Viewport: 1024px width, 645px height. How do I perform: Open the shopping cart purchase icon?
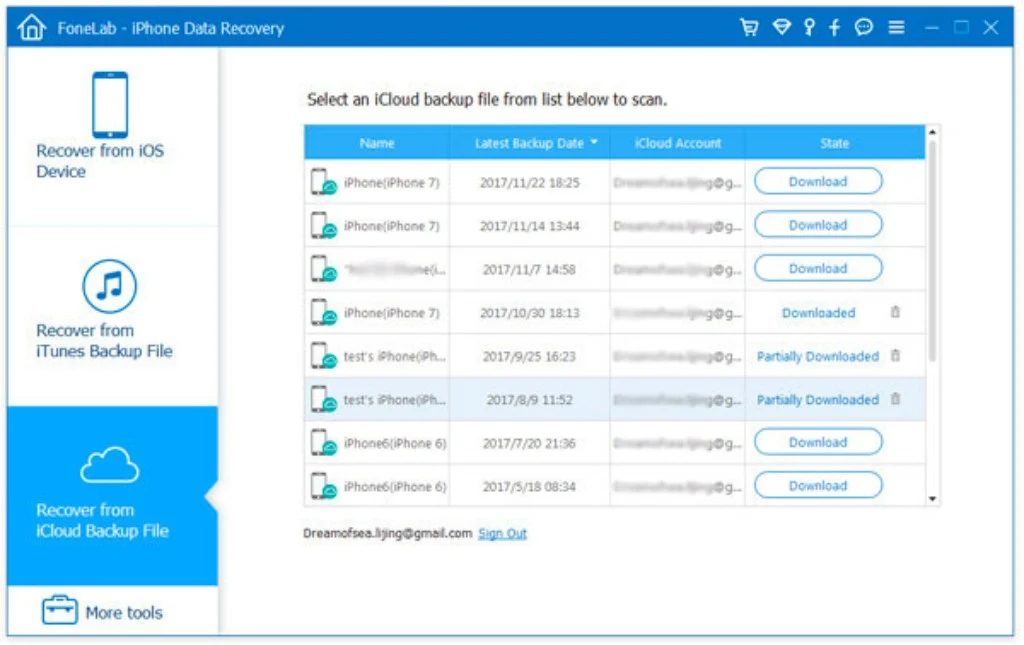[x=749, y=27]
